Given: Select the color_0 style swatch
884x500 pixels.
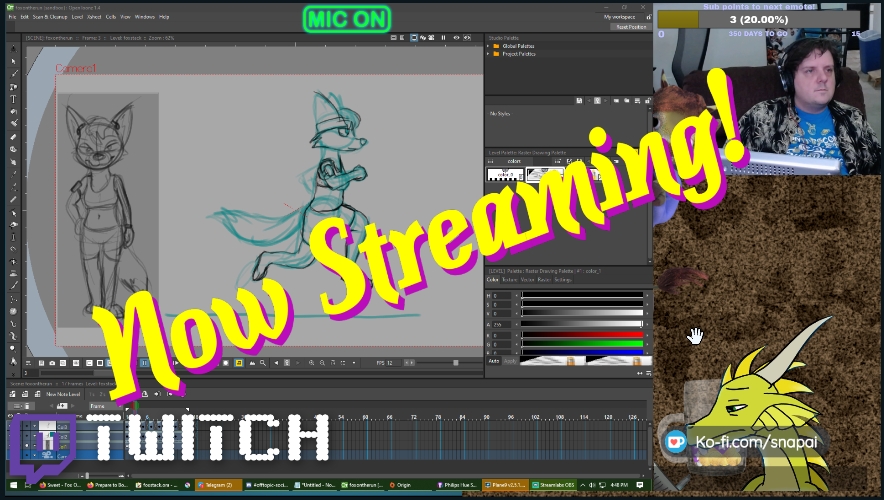Looking at the screenshot, I should point(505,175).
